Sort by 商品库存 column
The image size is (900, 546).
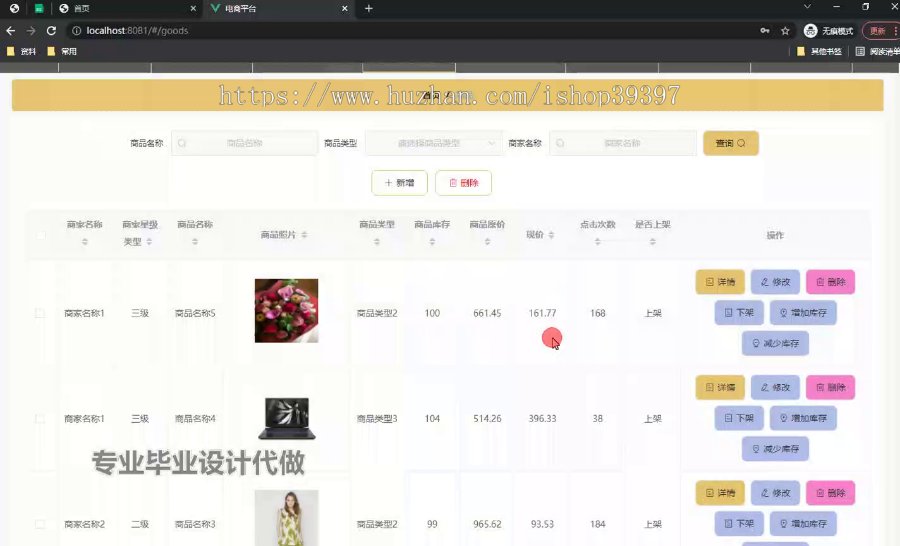pos(432,242)
